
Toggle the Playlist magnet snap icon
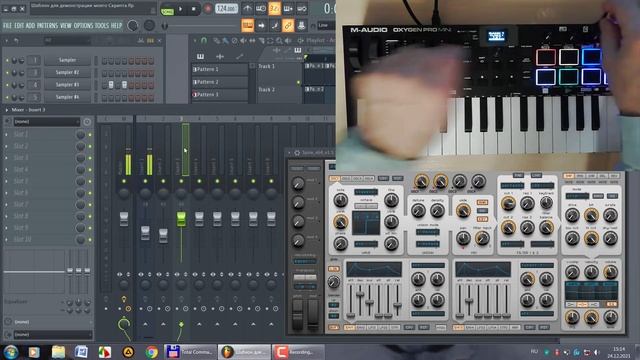click(x=204, y=40)
